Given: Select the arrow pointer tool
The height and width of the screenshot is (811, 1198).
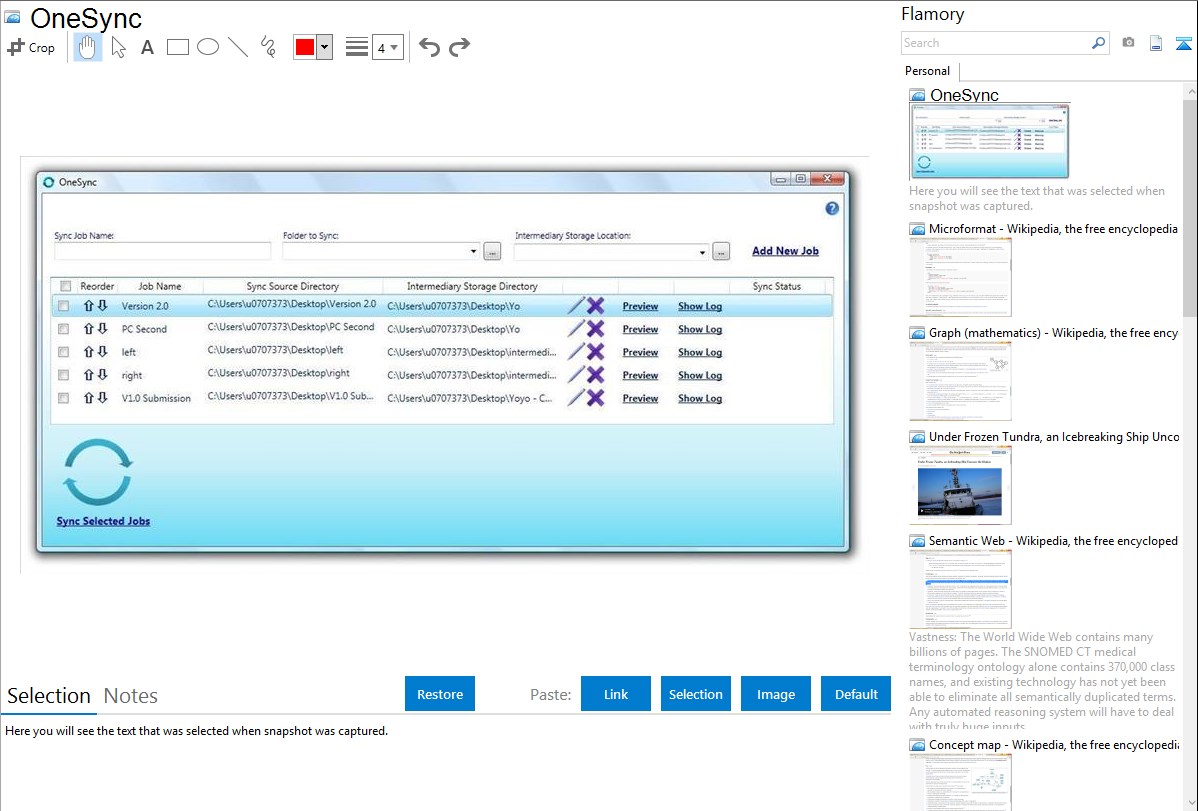Looking at the screenshot, I should (118, 47).
